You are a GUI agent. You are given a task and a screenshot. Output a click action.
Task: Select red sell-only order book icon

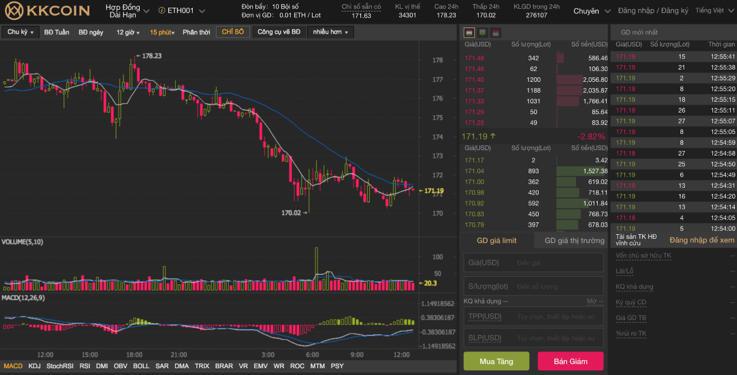click(495, 32)
